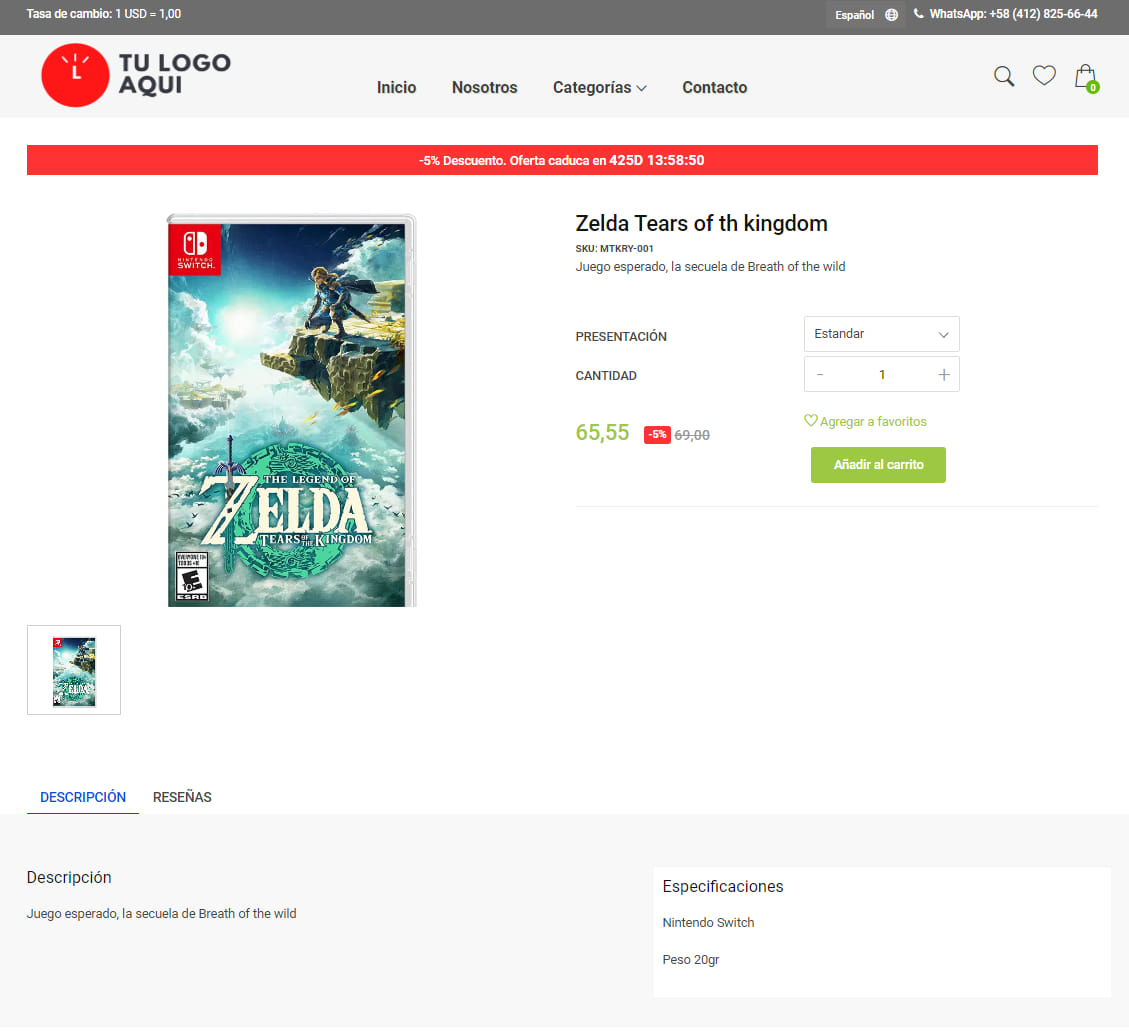Image resolution: width=1129 pixels, height=1033 pixels.
Task: Decrease quantity with the minus button
Action: click(820, 375)
